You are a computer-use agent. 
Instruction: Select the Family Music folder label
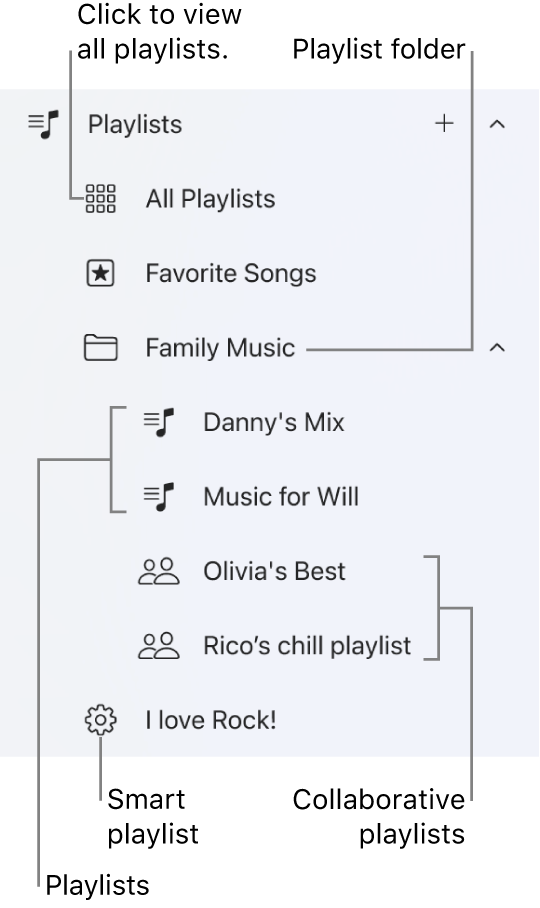(220, 348)
